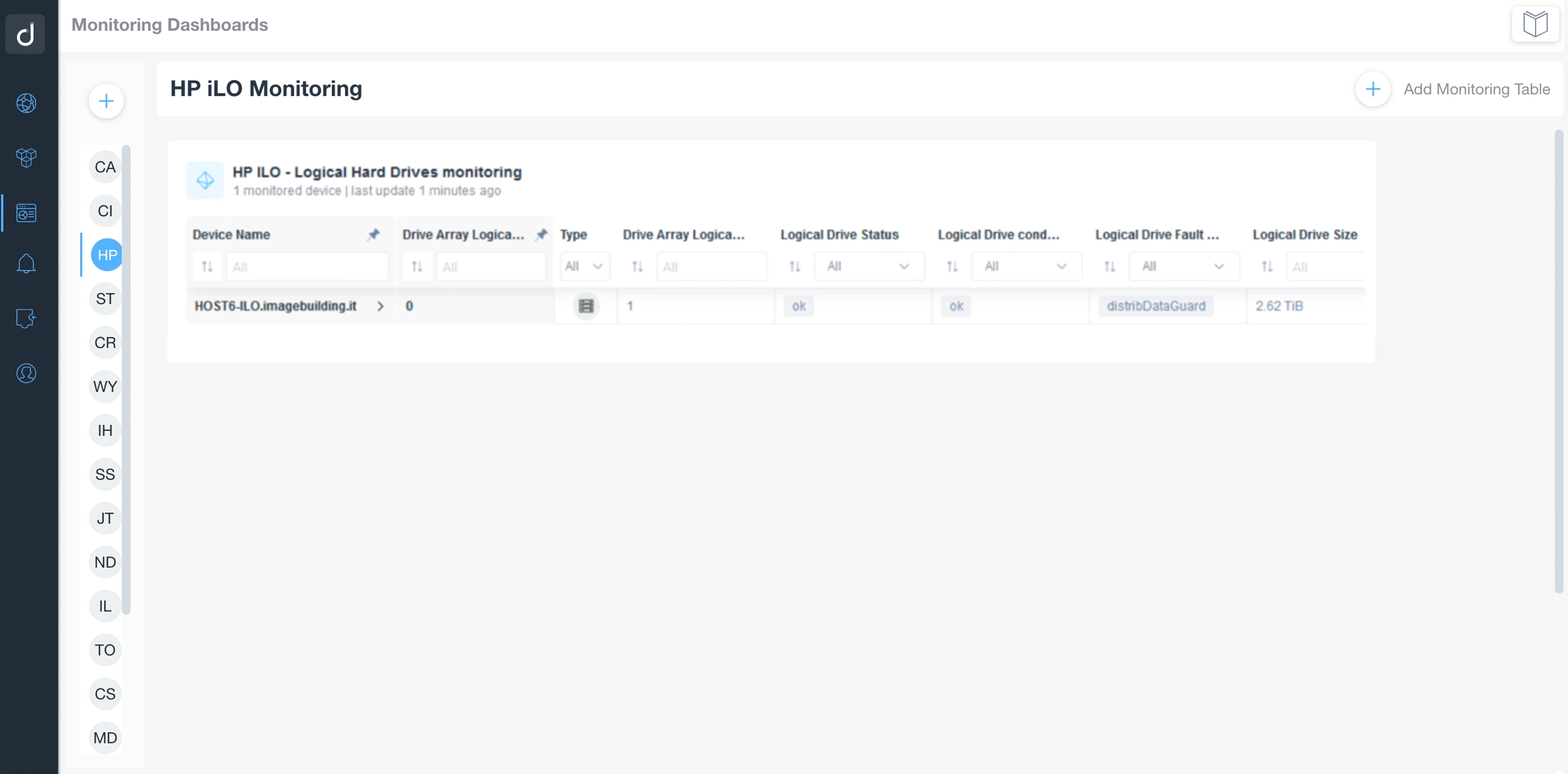Open the Type filter dropdown

584,267
